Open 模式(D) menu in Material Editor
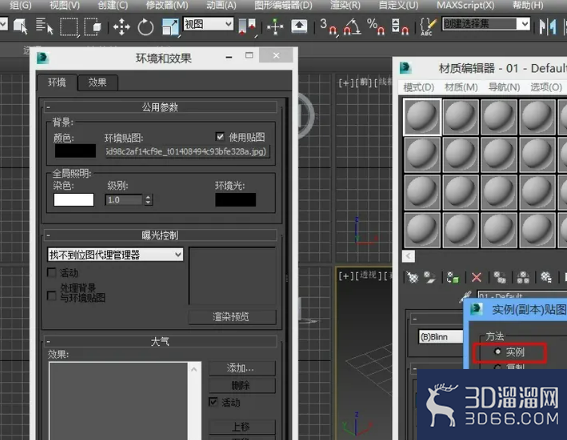The image size is (567, 440). coord(418,87)
